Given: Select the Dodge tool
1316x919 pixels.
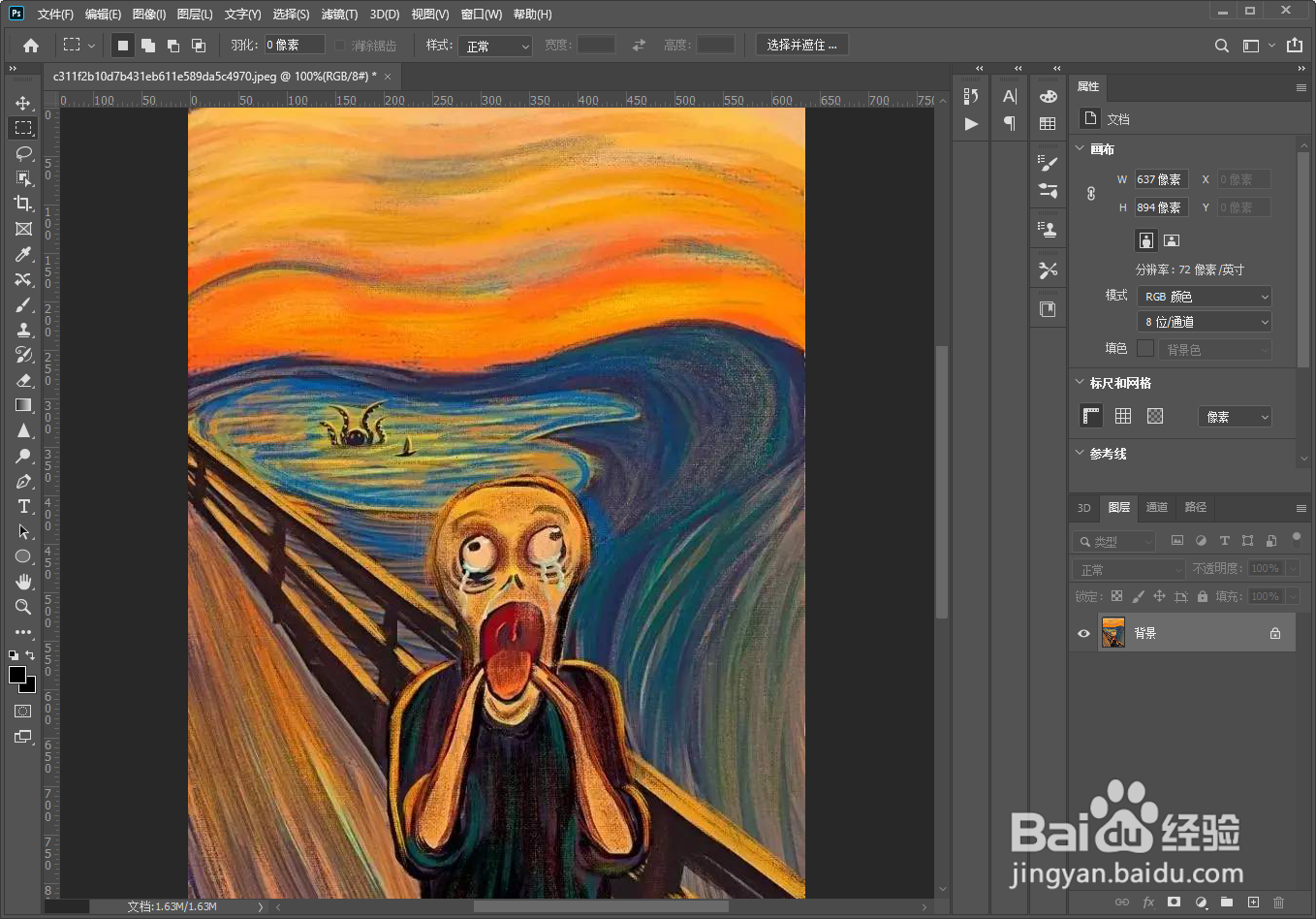Looking at the screenshot, I should 23,456.
